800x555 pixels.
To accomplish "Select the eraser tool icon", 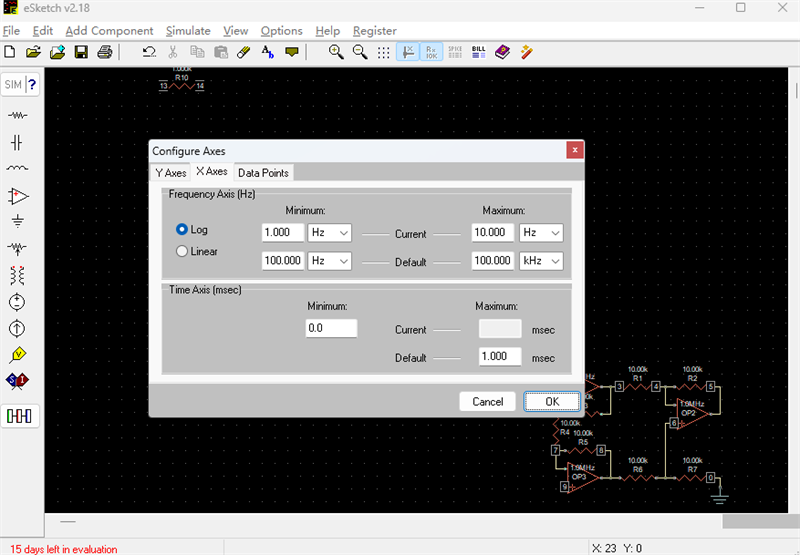I will point(244,52).
